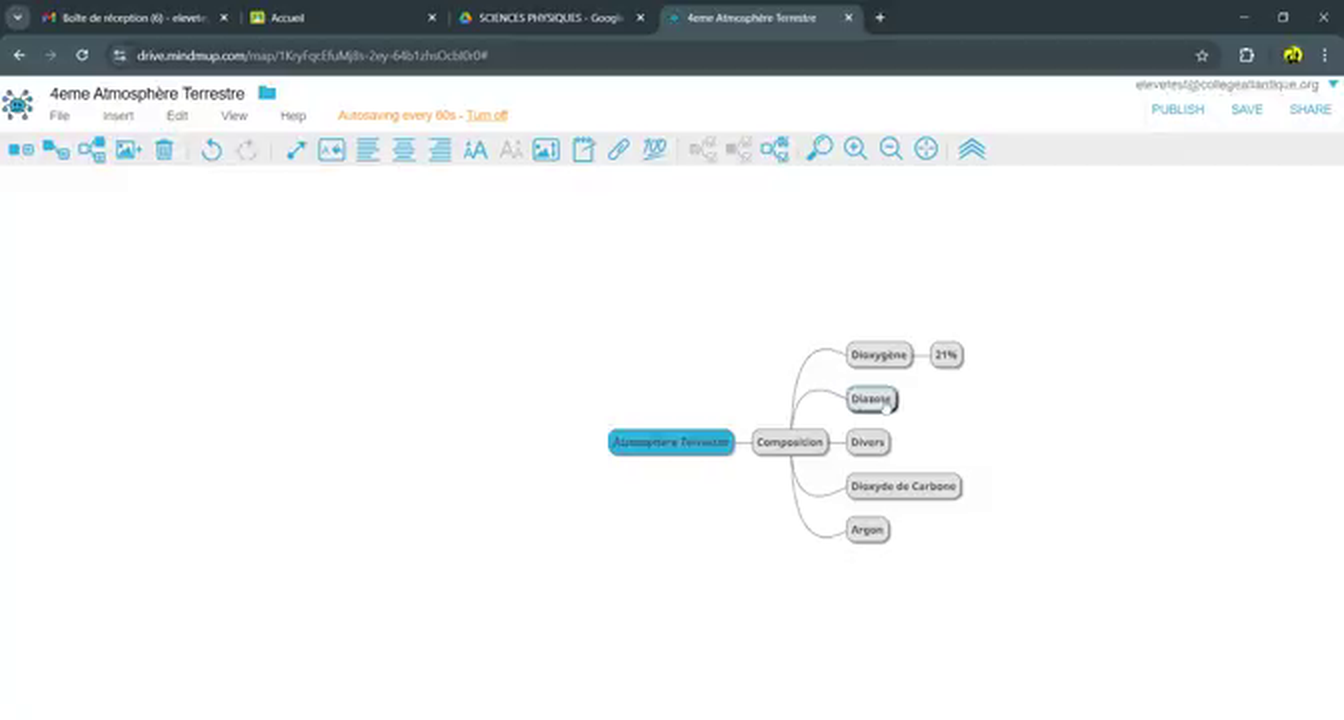Open the Insert menu
Screen dimensions: 1344x720
point(118,116)
